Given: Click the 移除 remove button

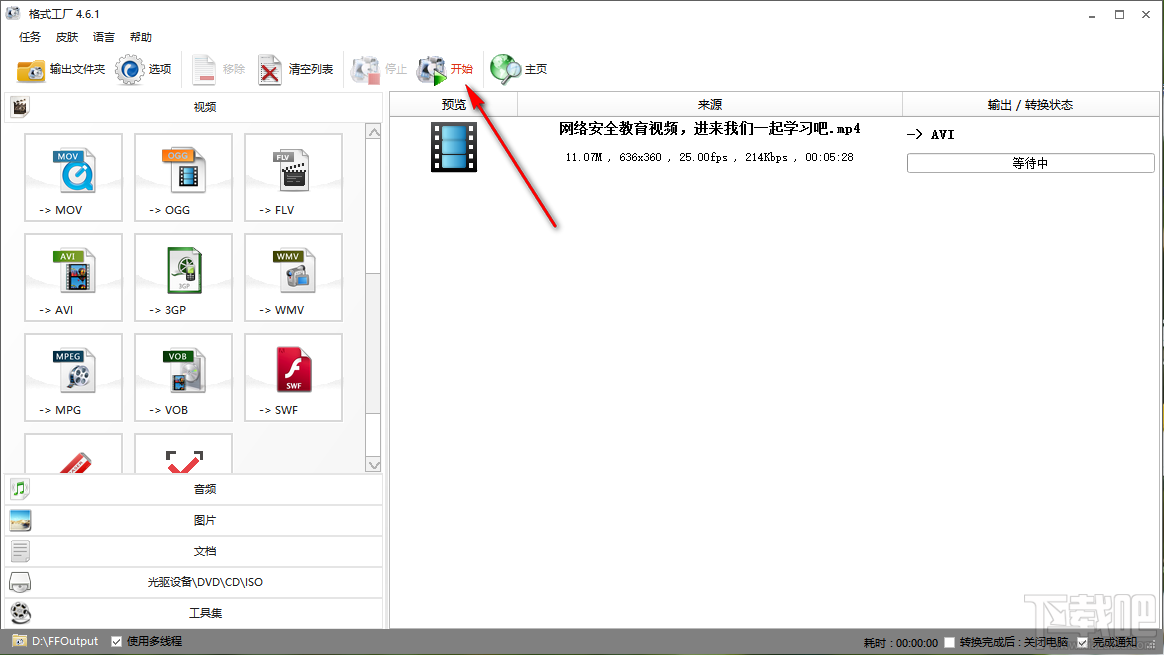Looking at the screenshot, I should 218,70.
